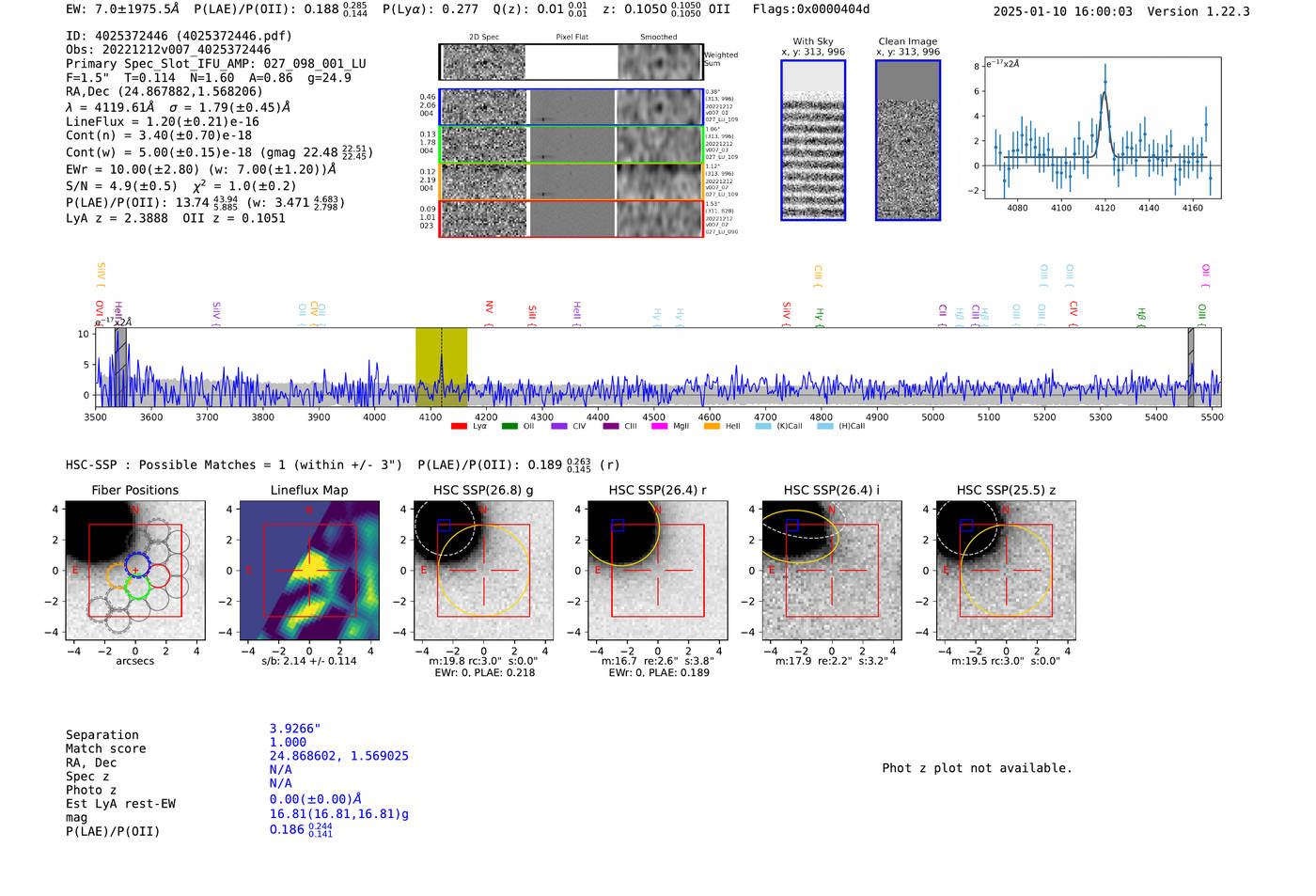1316x896 pixels.
Task: Click the Lyα red legend swatch
Action: tap(459, 427)
